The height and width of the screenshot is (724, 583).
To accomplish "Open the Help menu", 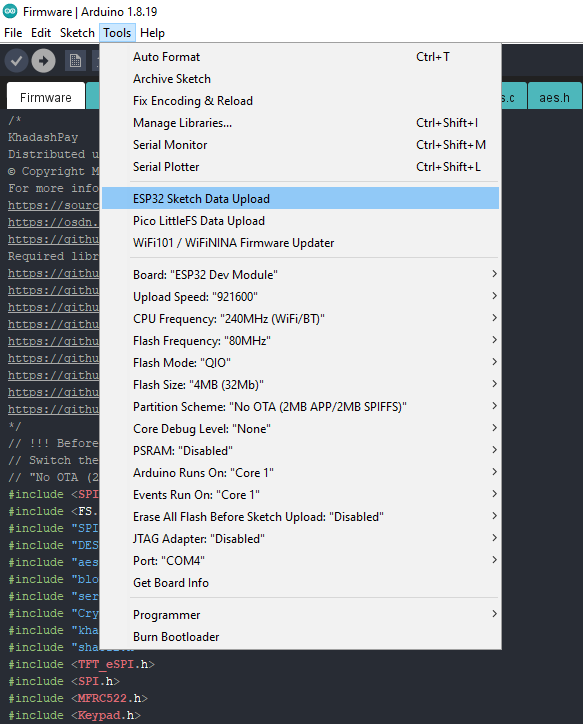I will [x=152, y=33].
